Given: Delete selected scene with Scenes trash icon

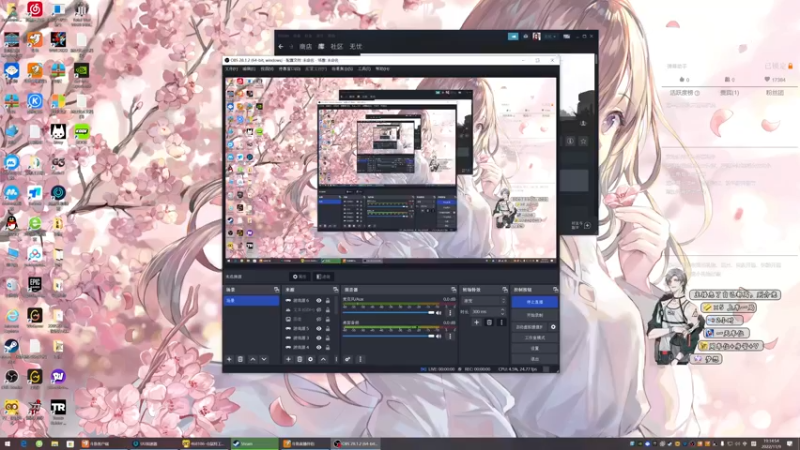Looking at the screenshot, I should tap(240, 359).
